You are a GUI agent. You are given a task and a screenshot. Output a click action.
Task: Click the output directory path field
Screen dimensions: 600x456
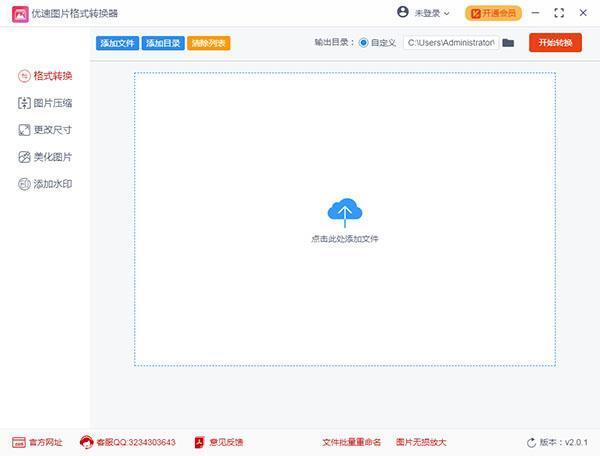pyautogui.click(x=451, y=43)
